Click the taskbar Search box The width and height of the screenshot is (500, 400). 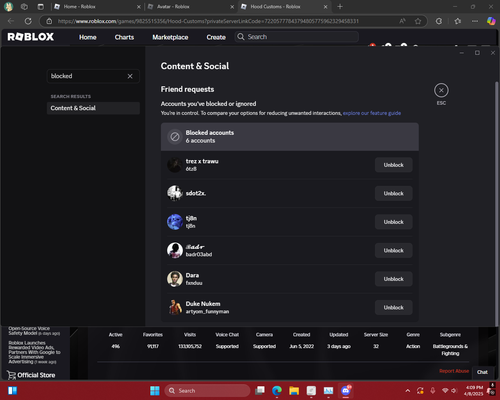[207, 391]
